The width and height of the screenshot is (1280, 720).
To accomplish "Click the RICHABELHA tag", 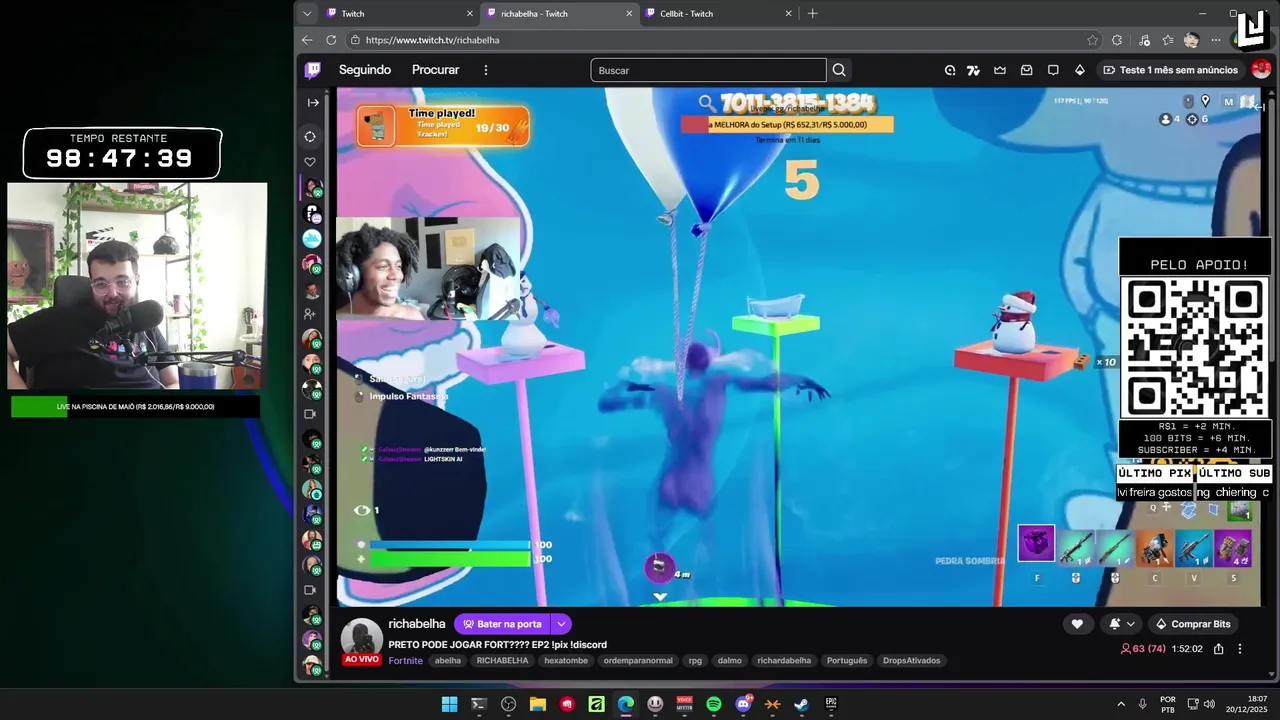I will [x=502, y=661].
